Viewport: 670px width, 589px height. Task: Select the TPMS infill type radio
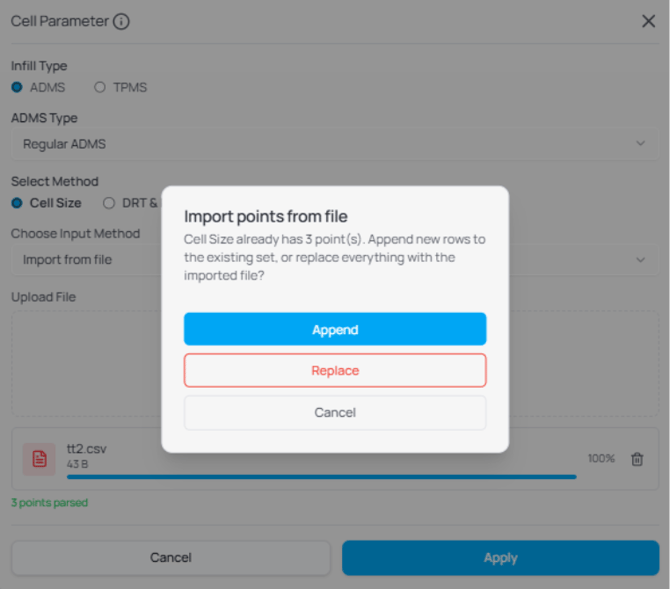pos(100,87)
